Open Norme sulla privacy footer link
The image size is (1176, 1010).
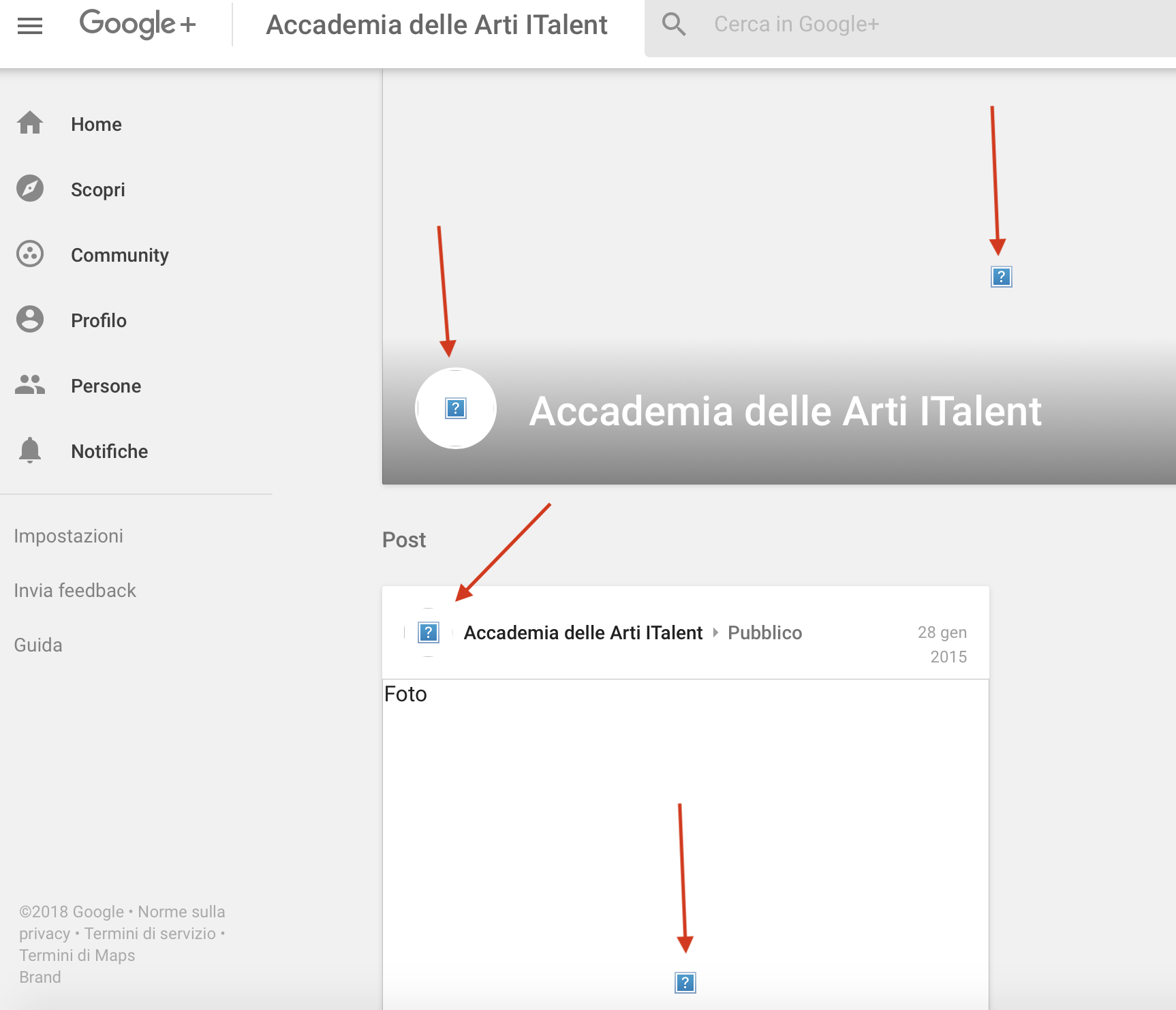(x=123, y=923)
